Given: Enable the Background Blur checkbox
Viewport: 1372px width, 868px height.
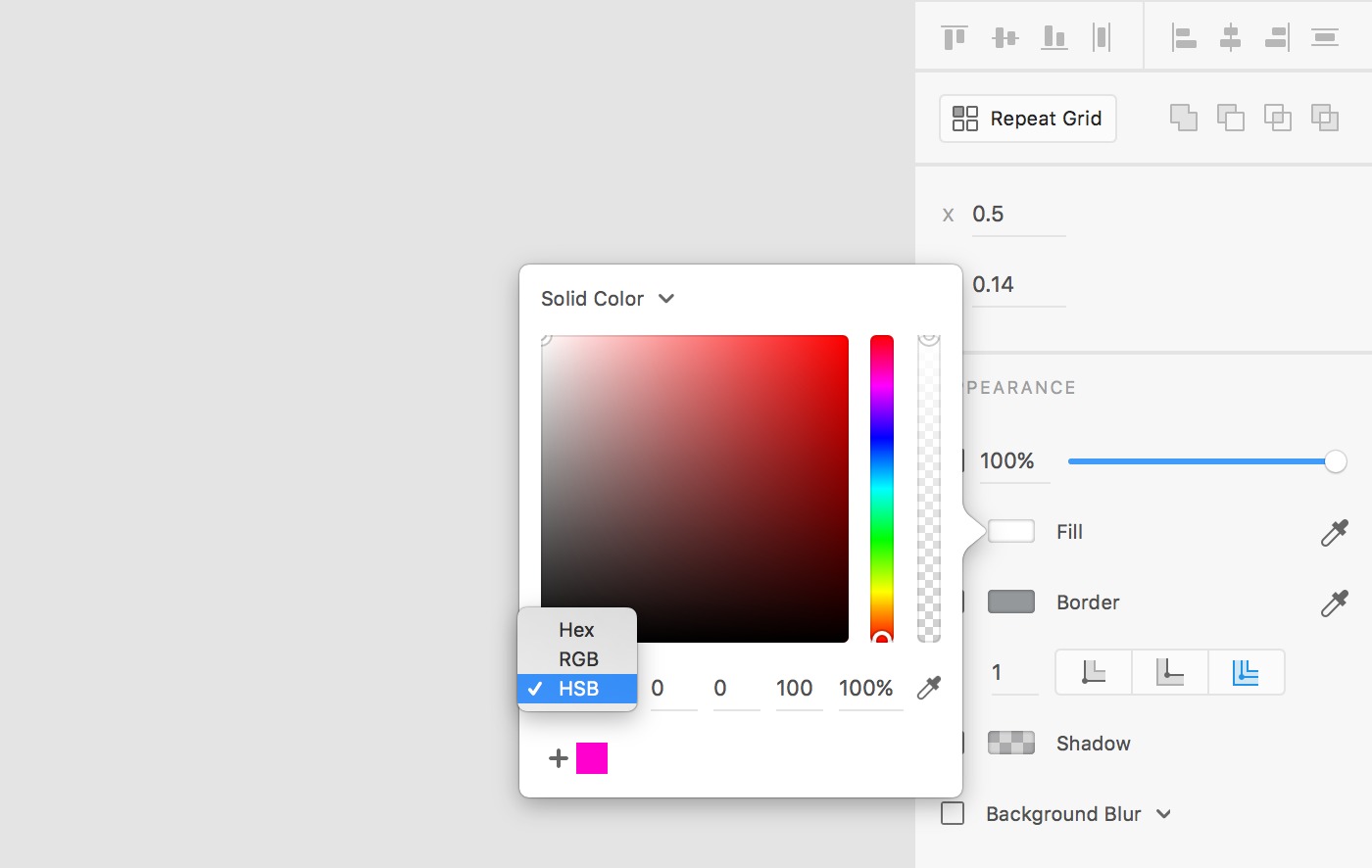Looking at the screenshot, I should 953,813.
